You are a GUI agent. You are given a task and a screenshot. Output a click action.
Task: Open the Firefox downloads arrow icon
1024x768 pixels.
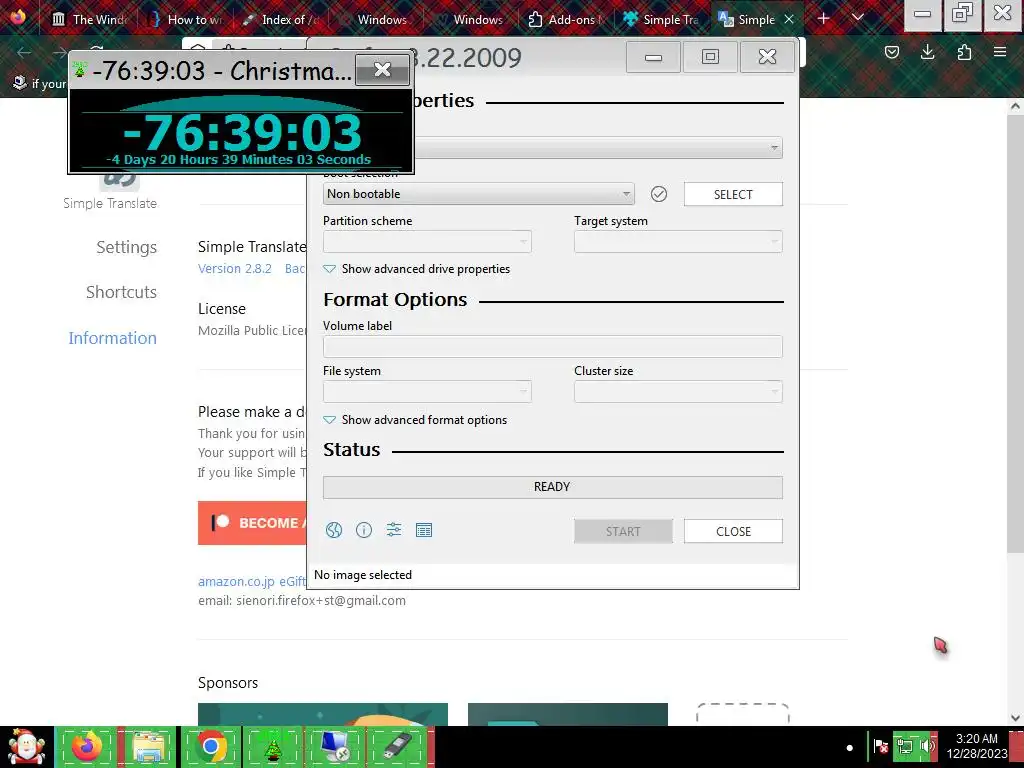tap(927, 52)
